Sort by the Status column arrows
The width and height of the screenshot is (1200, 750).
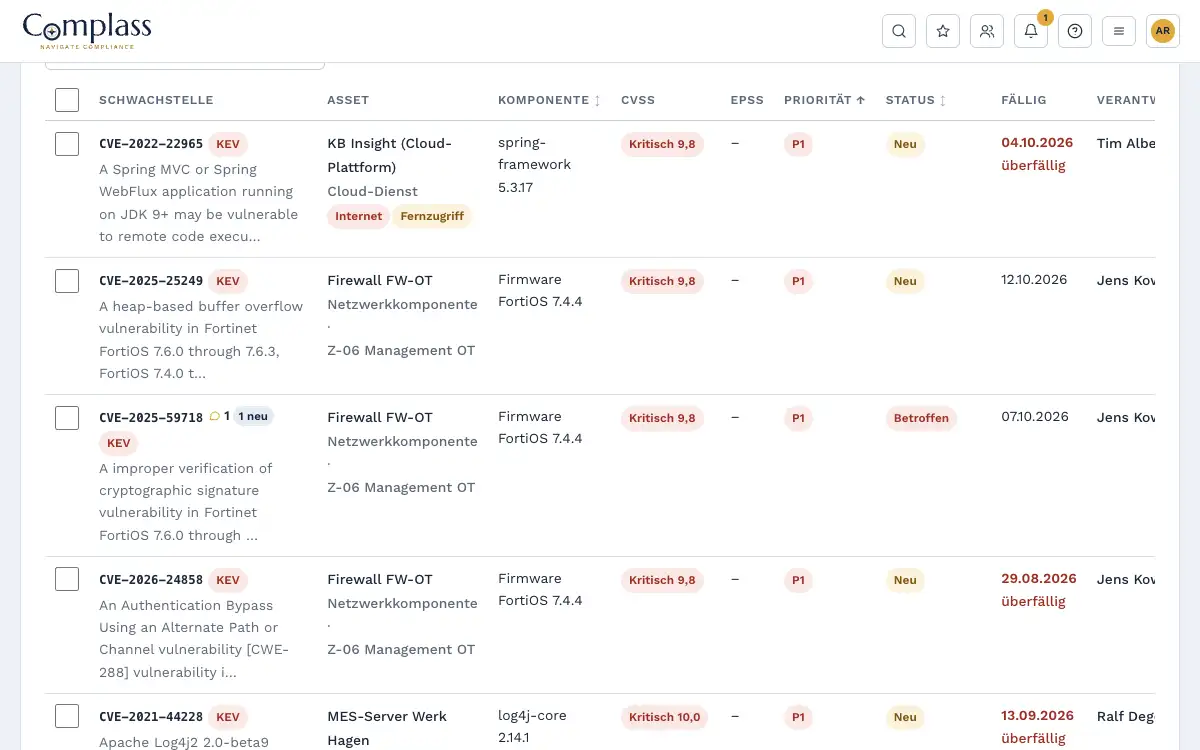(942, 100)
